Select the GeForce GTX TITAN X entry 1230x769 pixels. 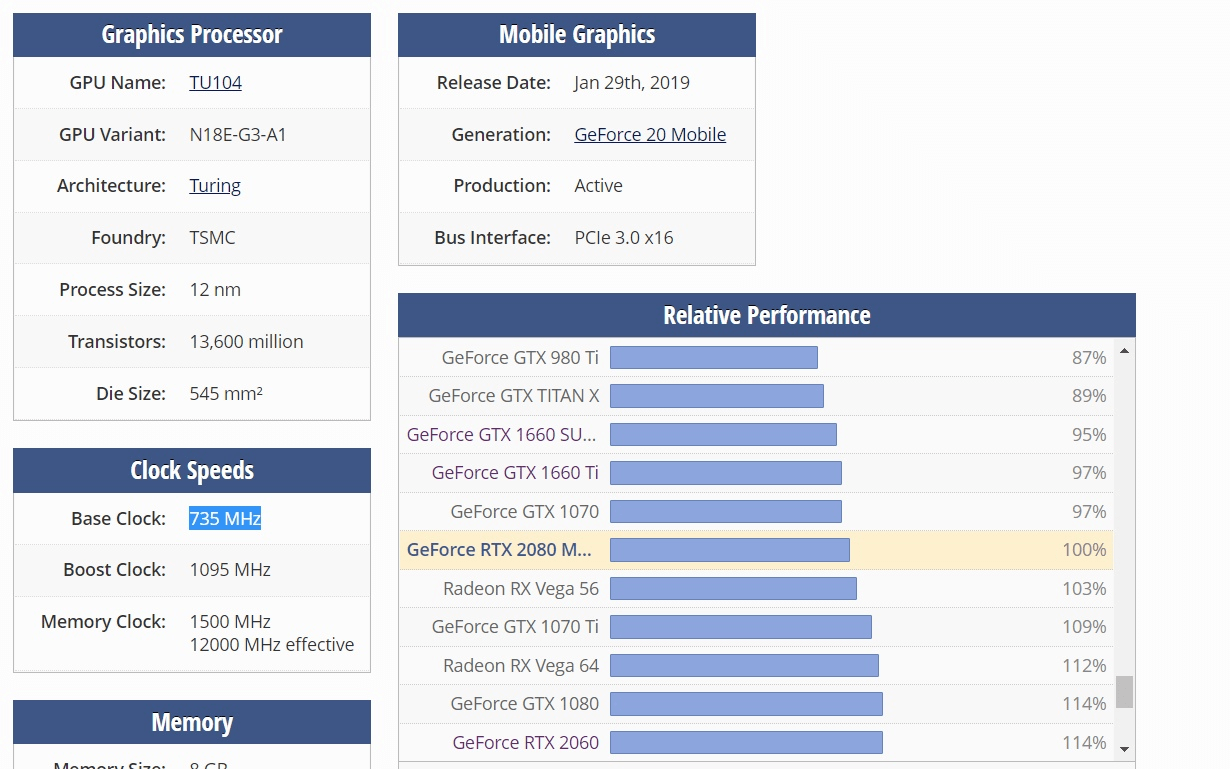514,396
